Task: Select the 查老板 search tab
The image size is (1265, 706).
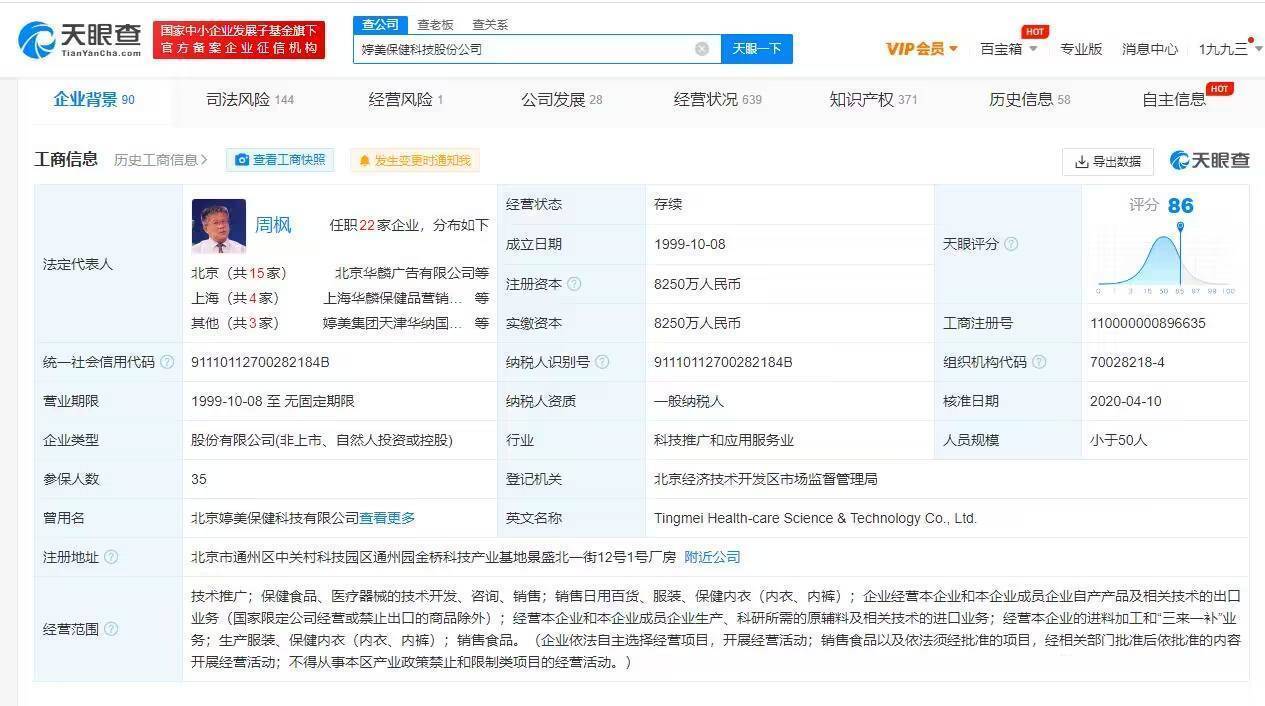Action: click(x=435, y=24)
